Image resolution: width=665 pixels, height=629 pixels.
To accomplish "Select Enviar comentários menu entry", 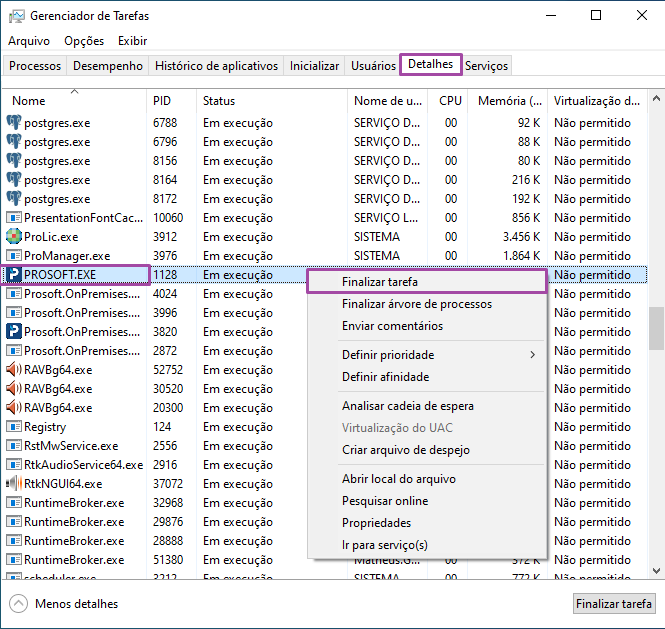I will point(427,326).
